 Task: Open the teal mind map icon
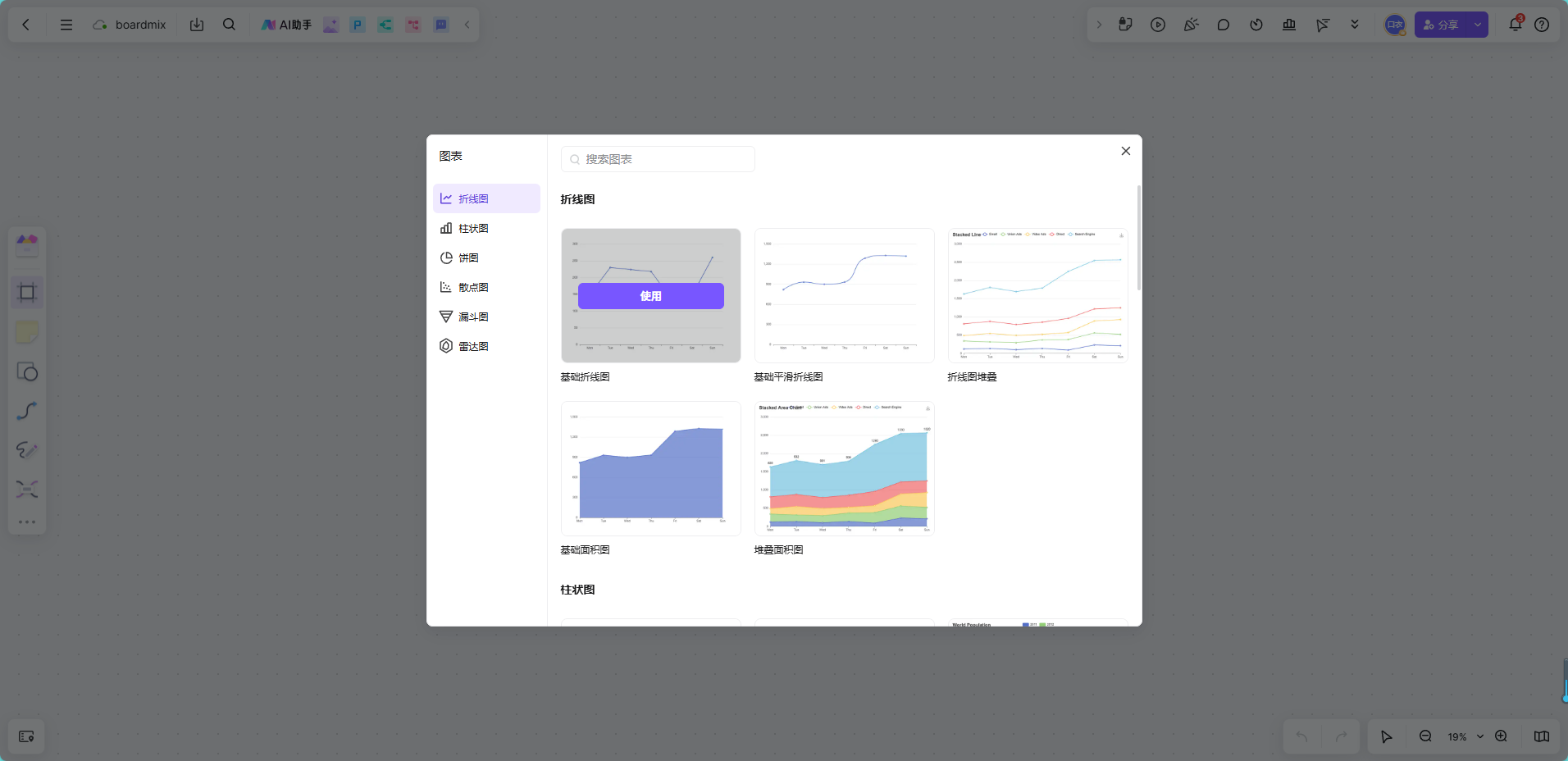pyautogui.click(x=385, y=25)
